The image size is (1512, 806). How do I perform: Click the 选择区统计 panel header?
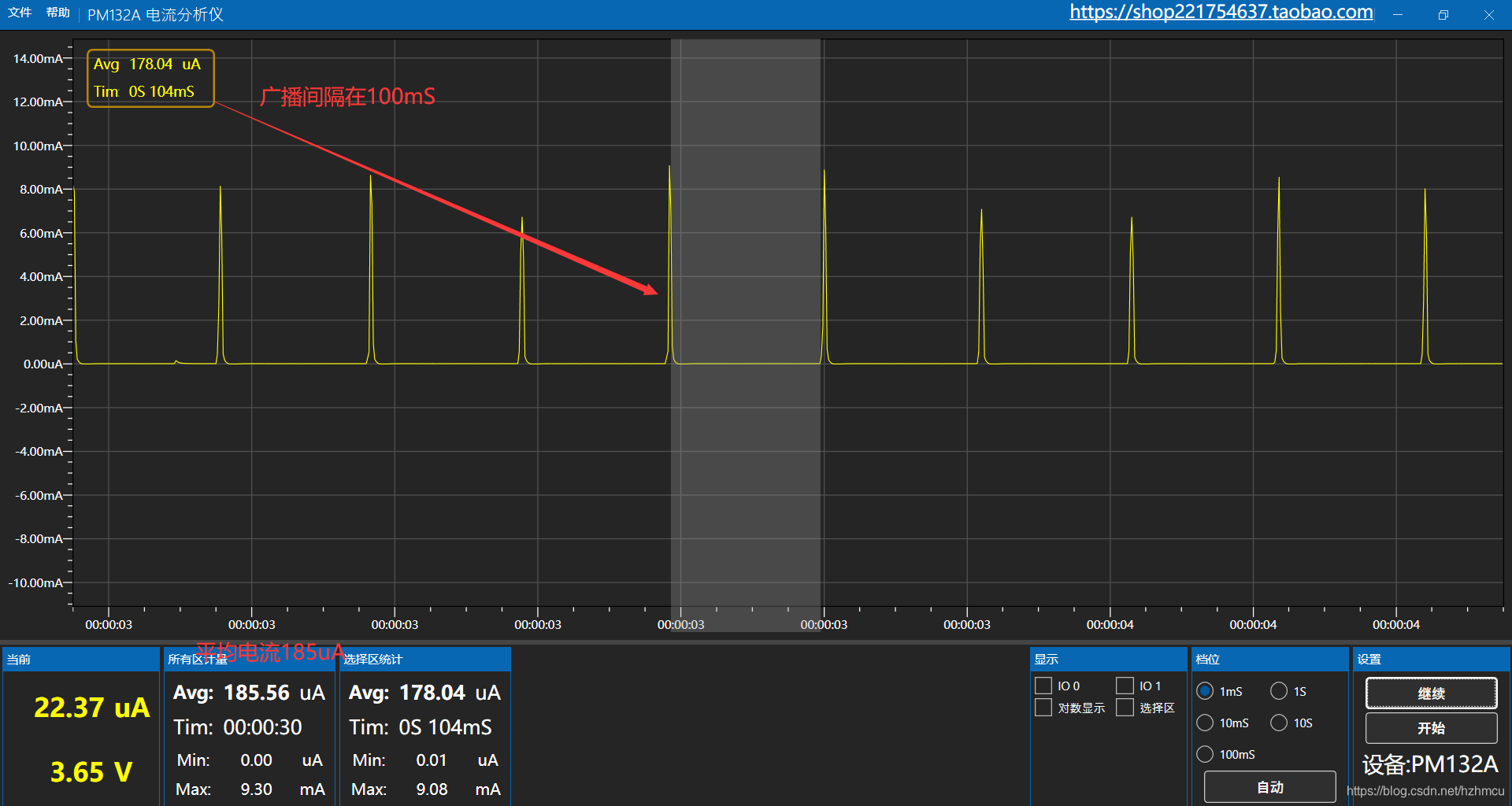pyautogui.click(x=426, y=659)
